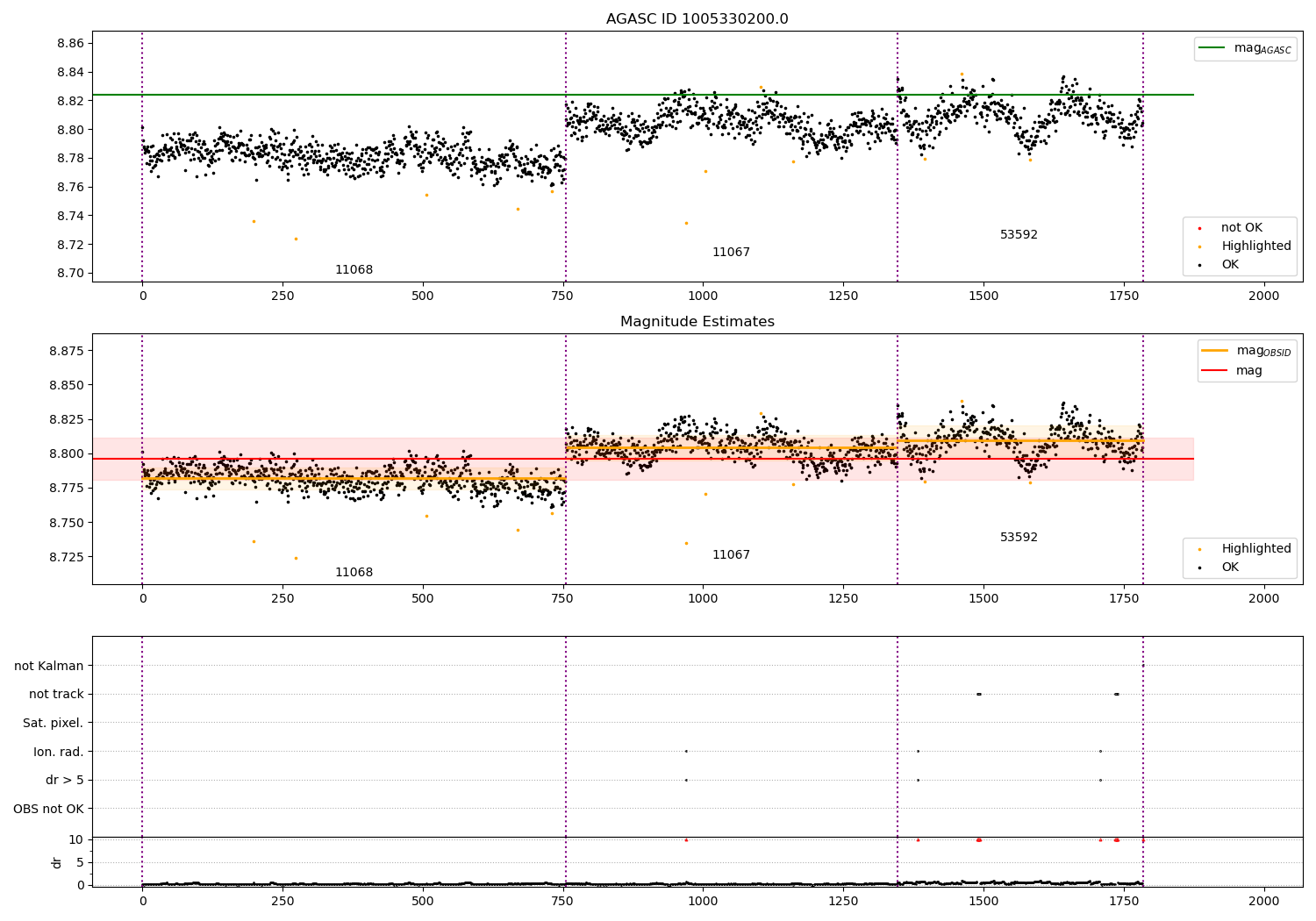Select the 'Sat. pixel.' row label
The height and width of the screenshot is (921, 1316).
[54, 724]
